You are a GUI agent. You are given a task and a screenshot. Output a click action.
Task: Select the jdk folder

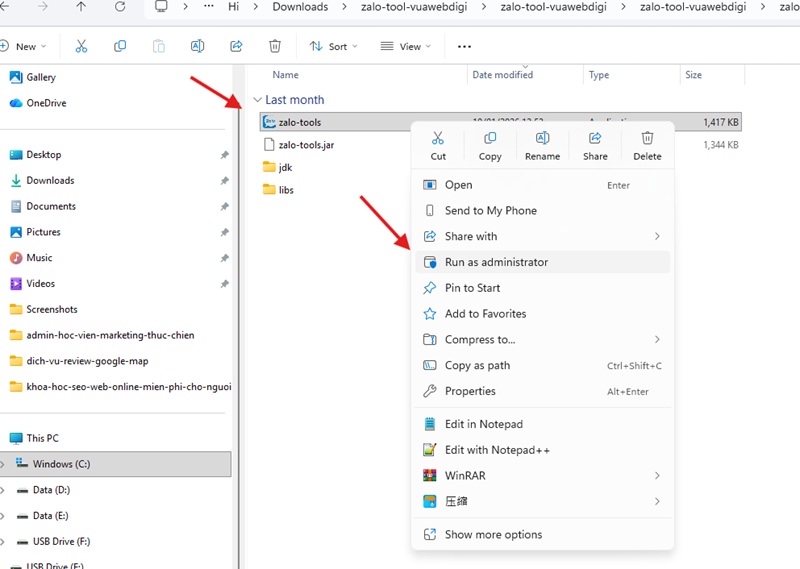(x=278, y=167)
